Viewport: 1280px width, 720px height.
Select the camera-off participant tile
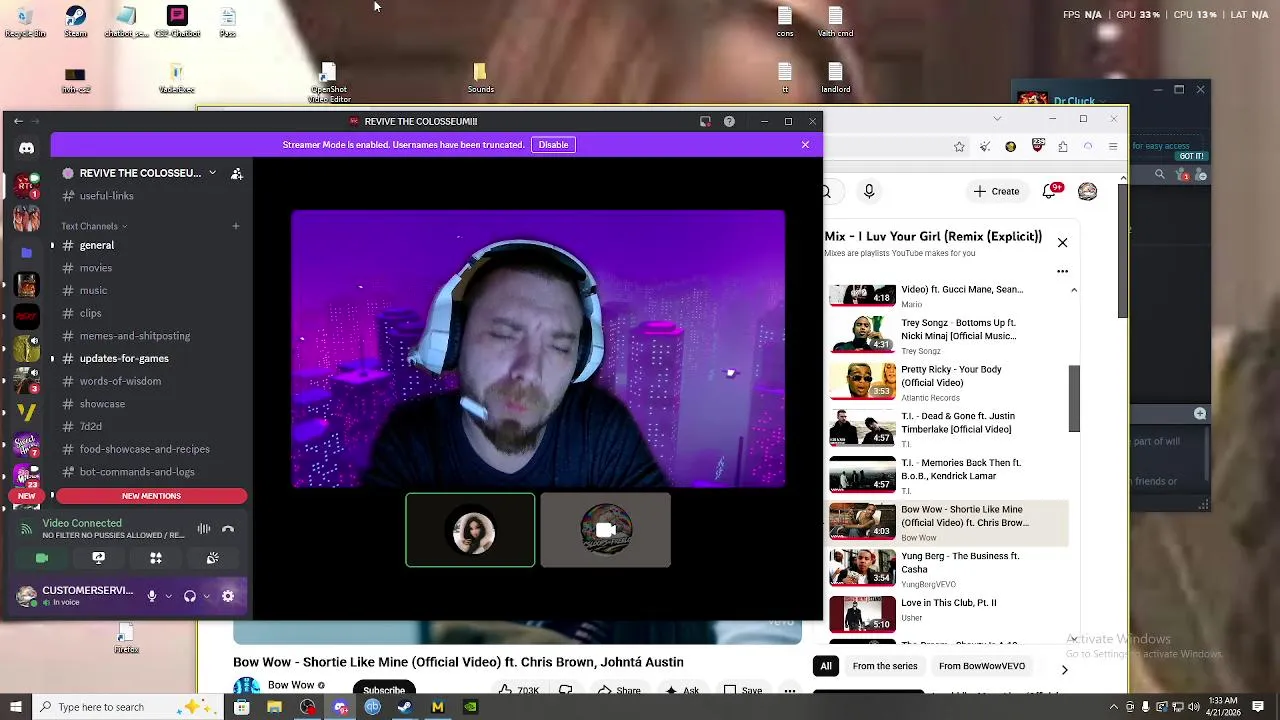(x=605, y=530)
